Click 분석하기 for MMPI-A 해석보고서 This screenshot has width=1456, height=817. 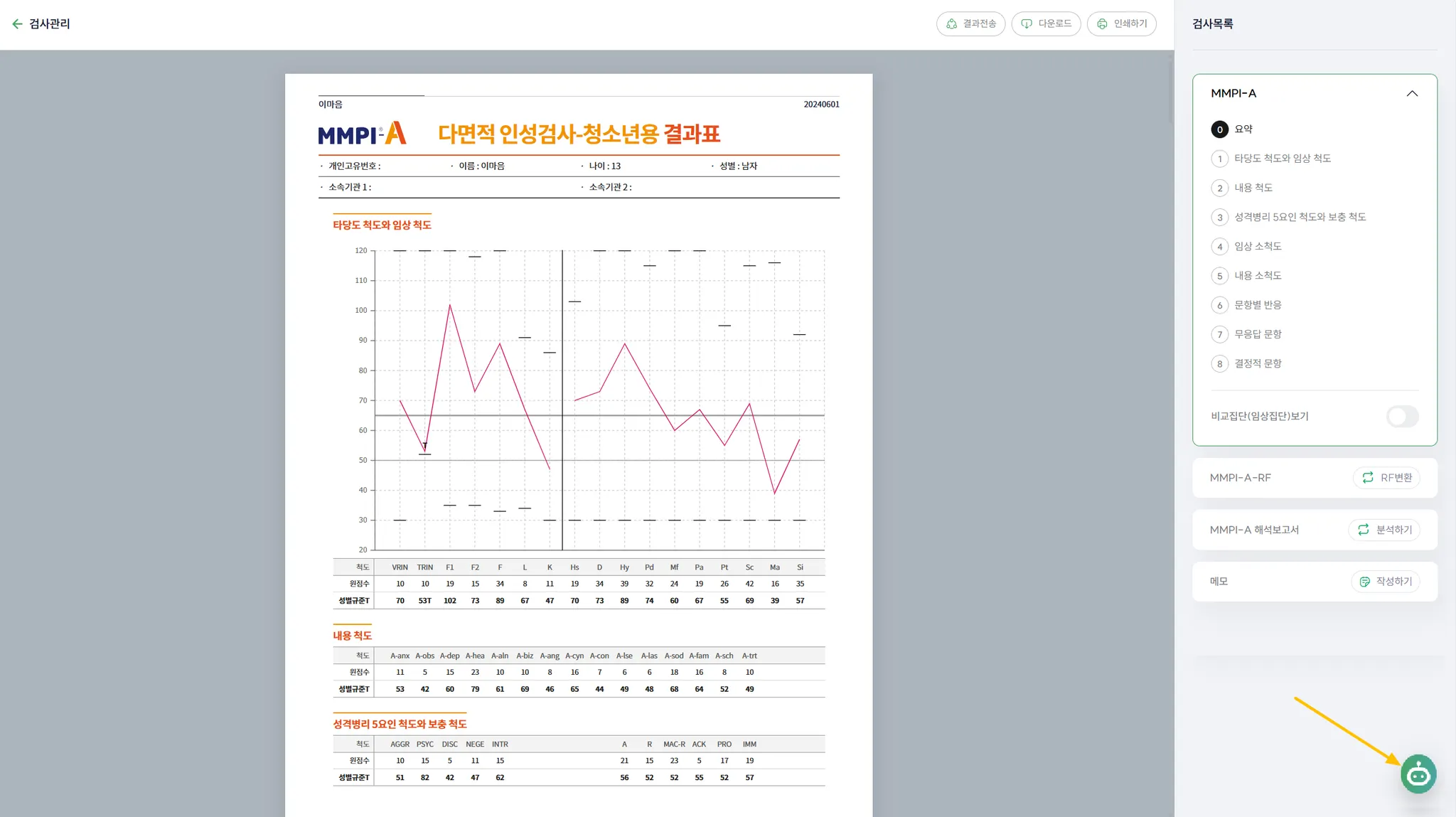(1384, 530)
